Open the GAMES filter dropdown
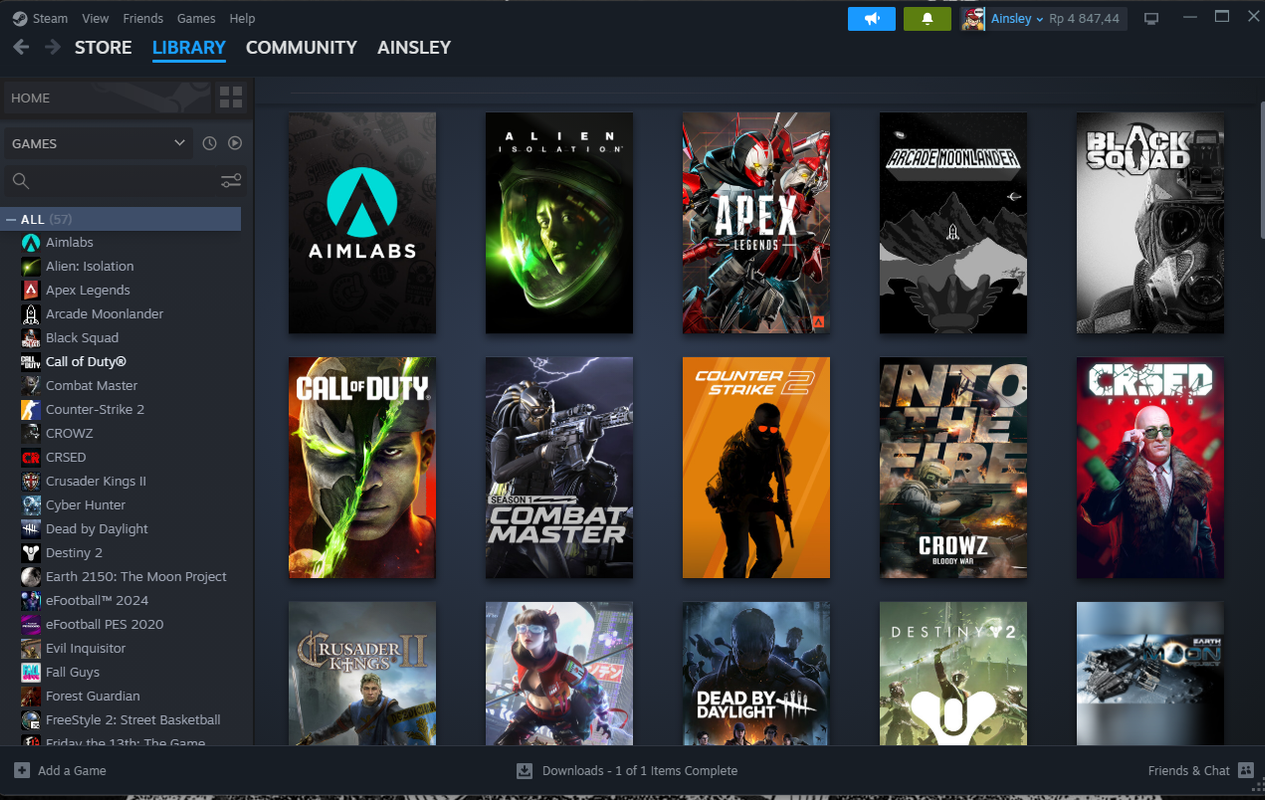1265x800 pixels. 99,143
